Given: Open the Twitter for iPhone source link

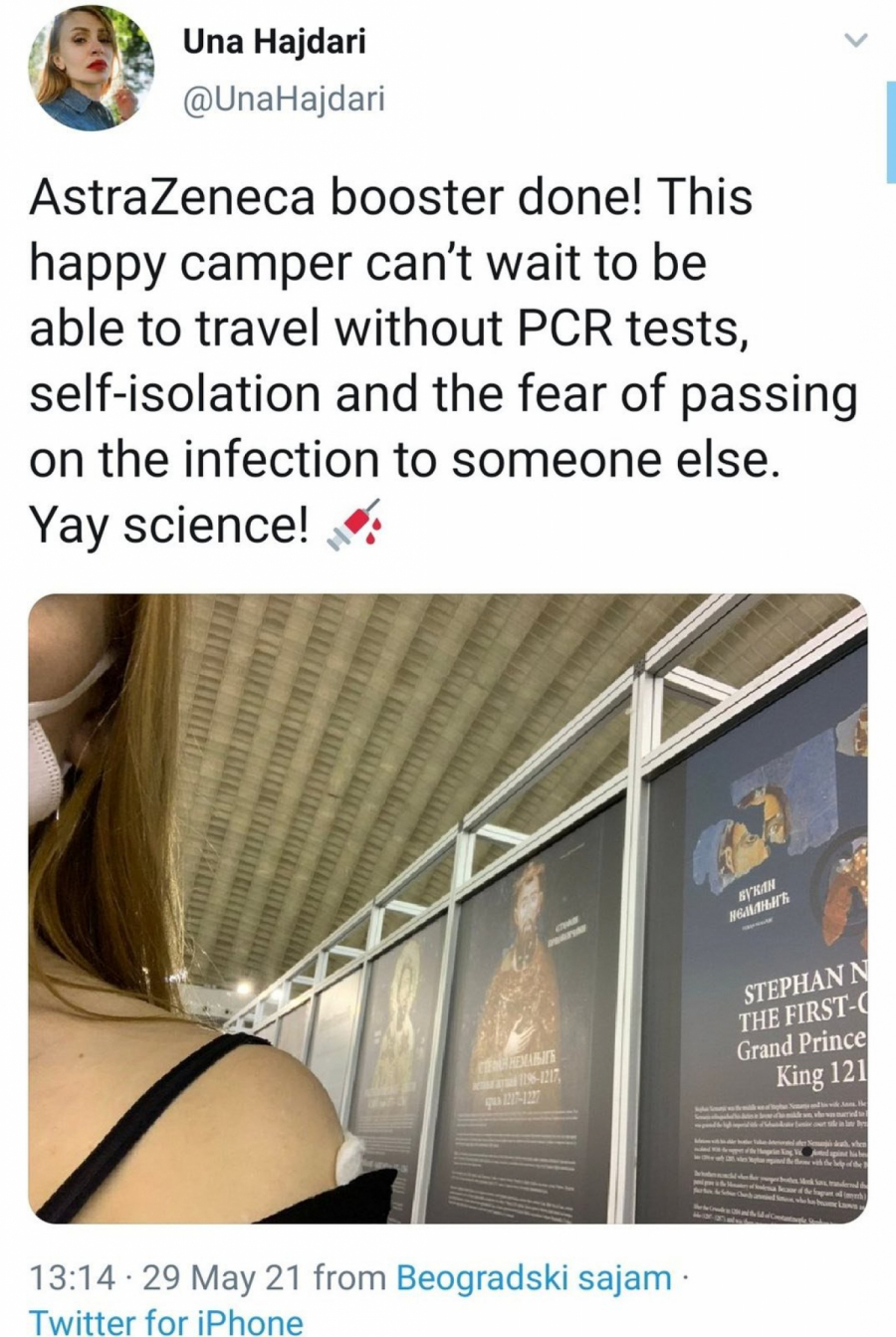Looking at the screenshot, I should (x=166, y=1322).
